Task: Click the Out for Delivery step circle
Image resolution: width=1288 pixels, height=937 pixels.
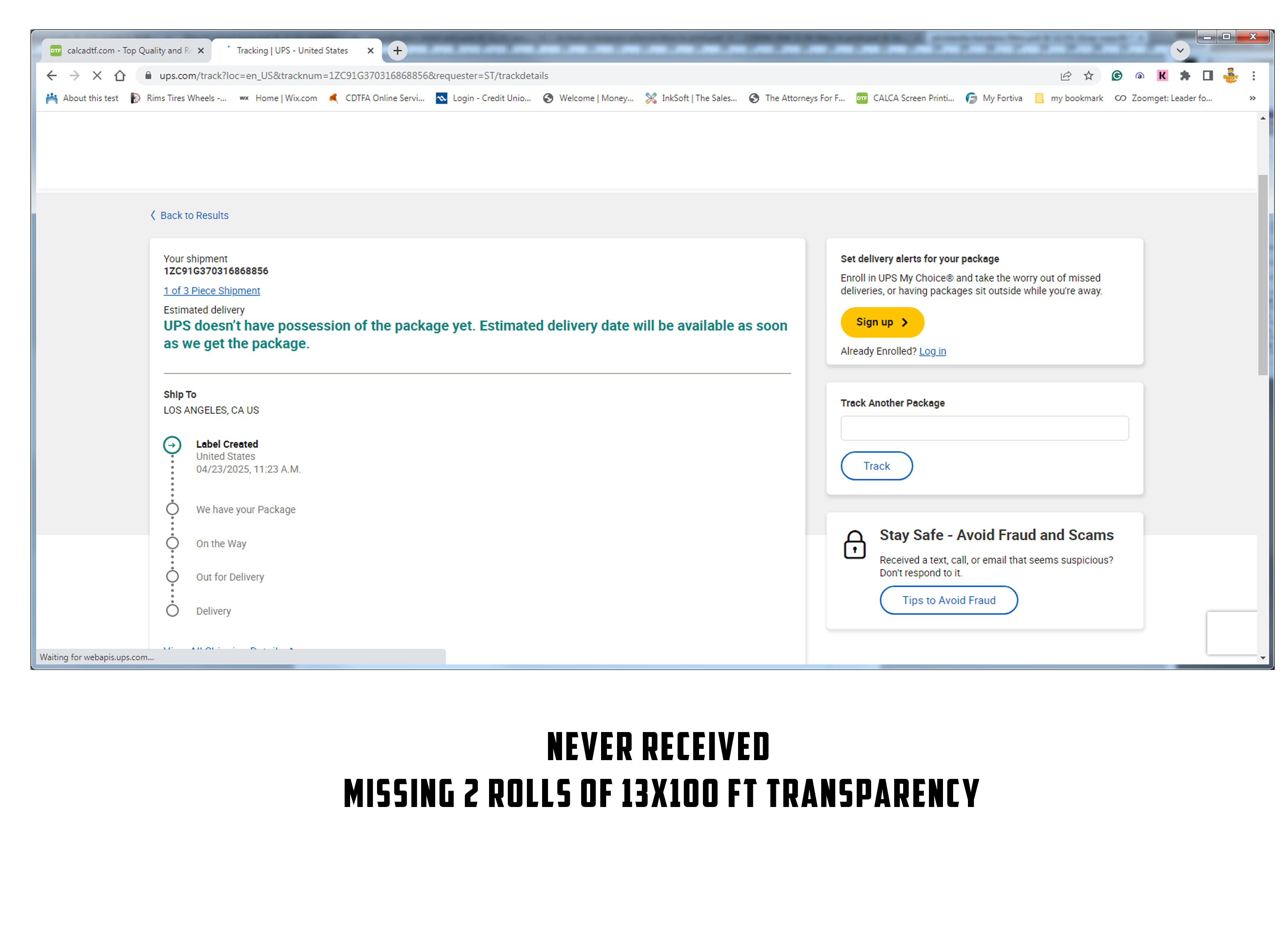Action: pyautogui.click(x=172, y=577)
